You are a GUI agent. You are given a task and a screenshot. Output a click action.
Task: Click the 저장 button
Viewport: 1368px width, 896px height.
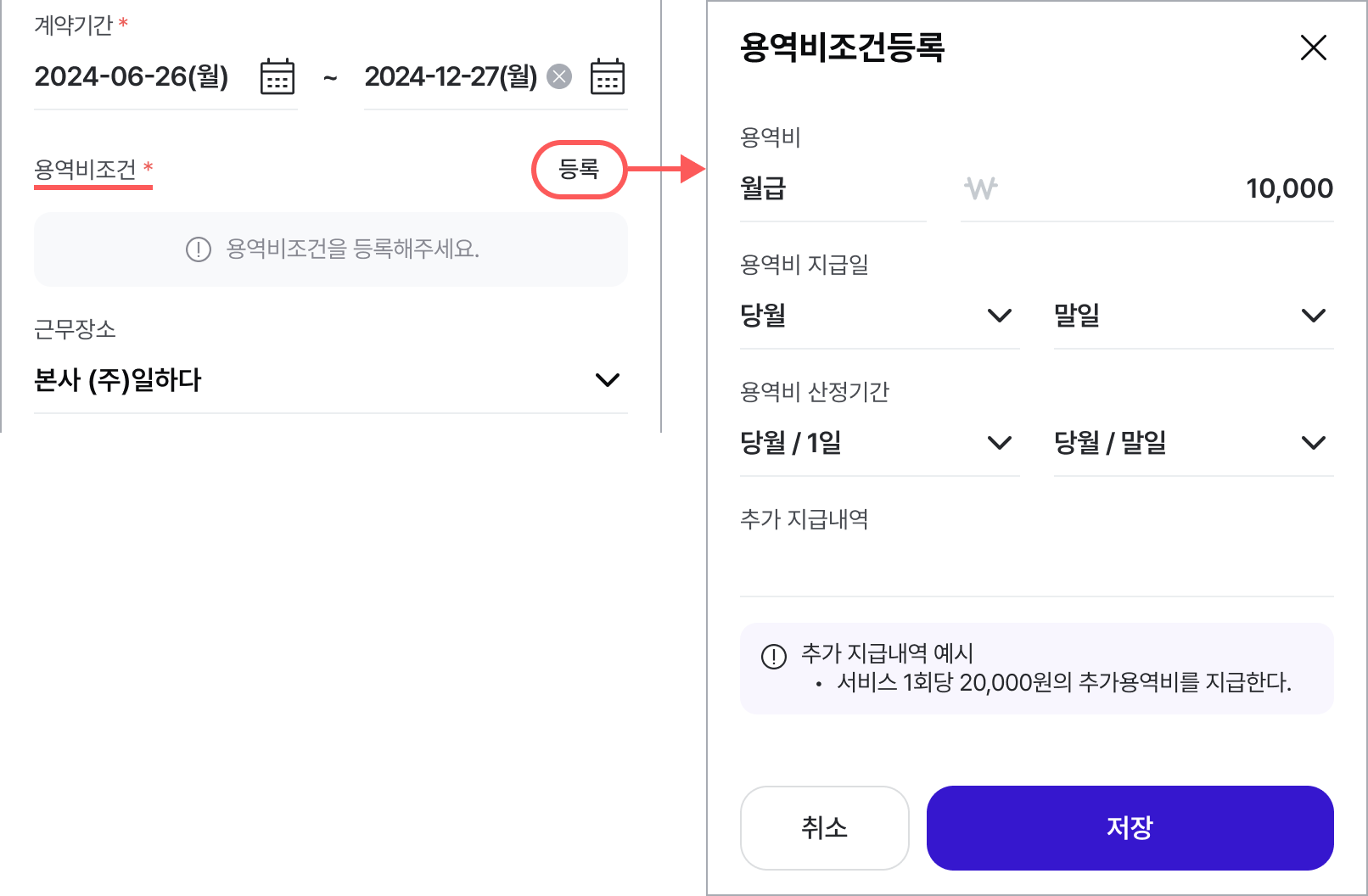tap(1130, 827)
